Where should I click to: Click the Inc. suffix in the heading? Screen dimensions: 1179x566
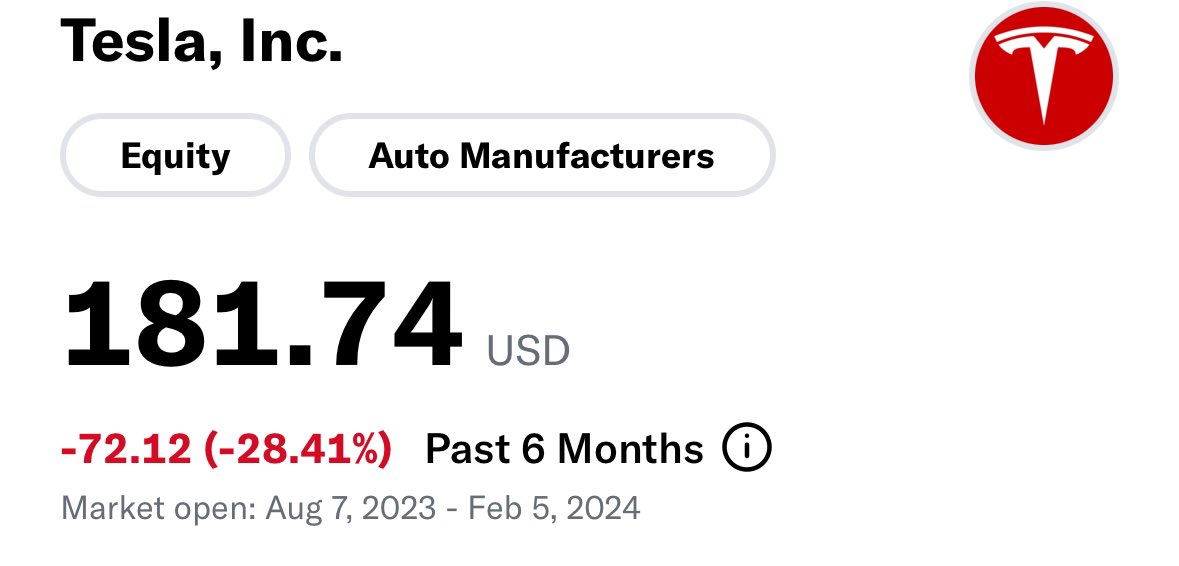(292, 39)
